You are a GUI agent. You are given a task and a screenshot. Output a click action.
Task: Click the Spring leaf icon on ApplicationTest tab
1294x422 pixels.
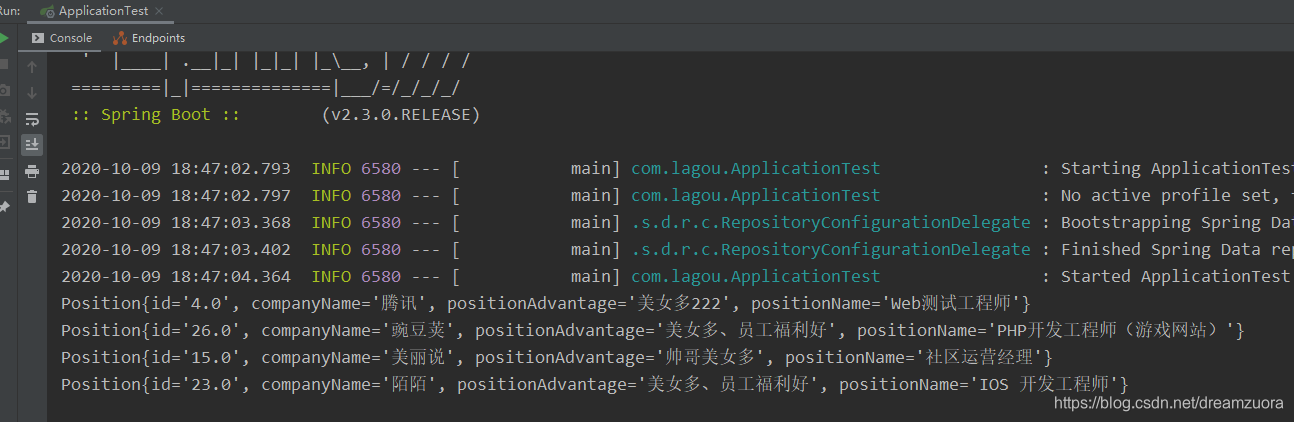tap(46, 11)
